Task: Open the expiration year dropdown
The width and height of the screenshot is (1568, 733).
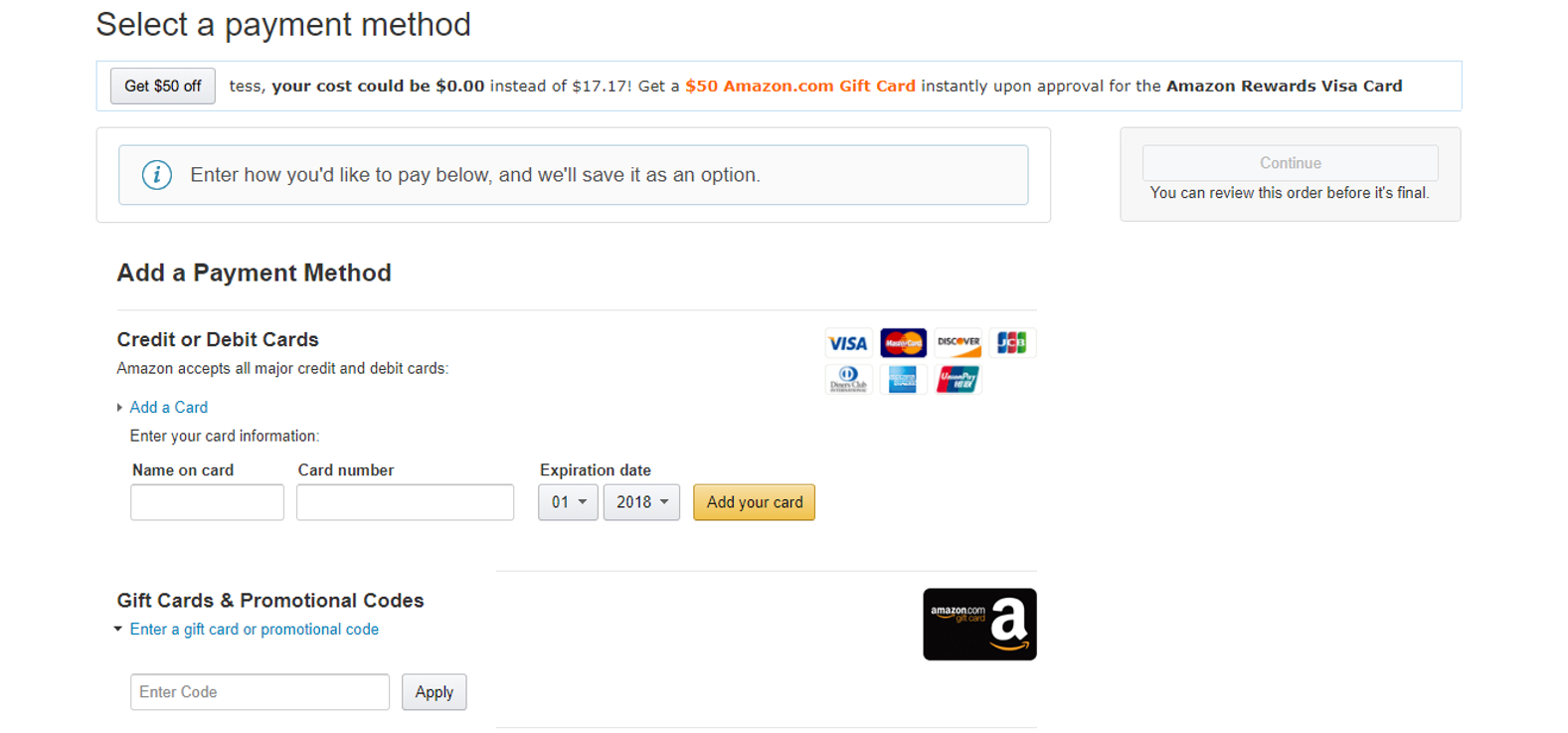Action: 641,502
